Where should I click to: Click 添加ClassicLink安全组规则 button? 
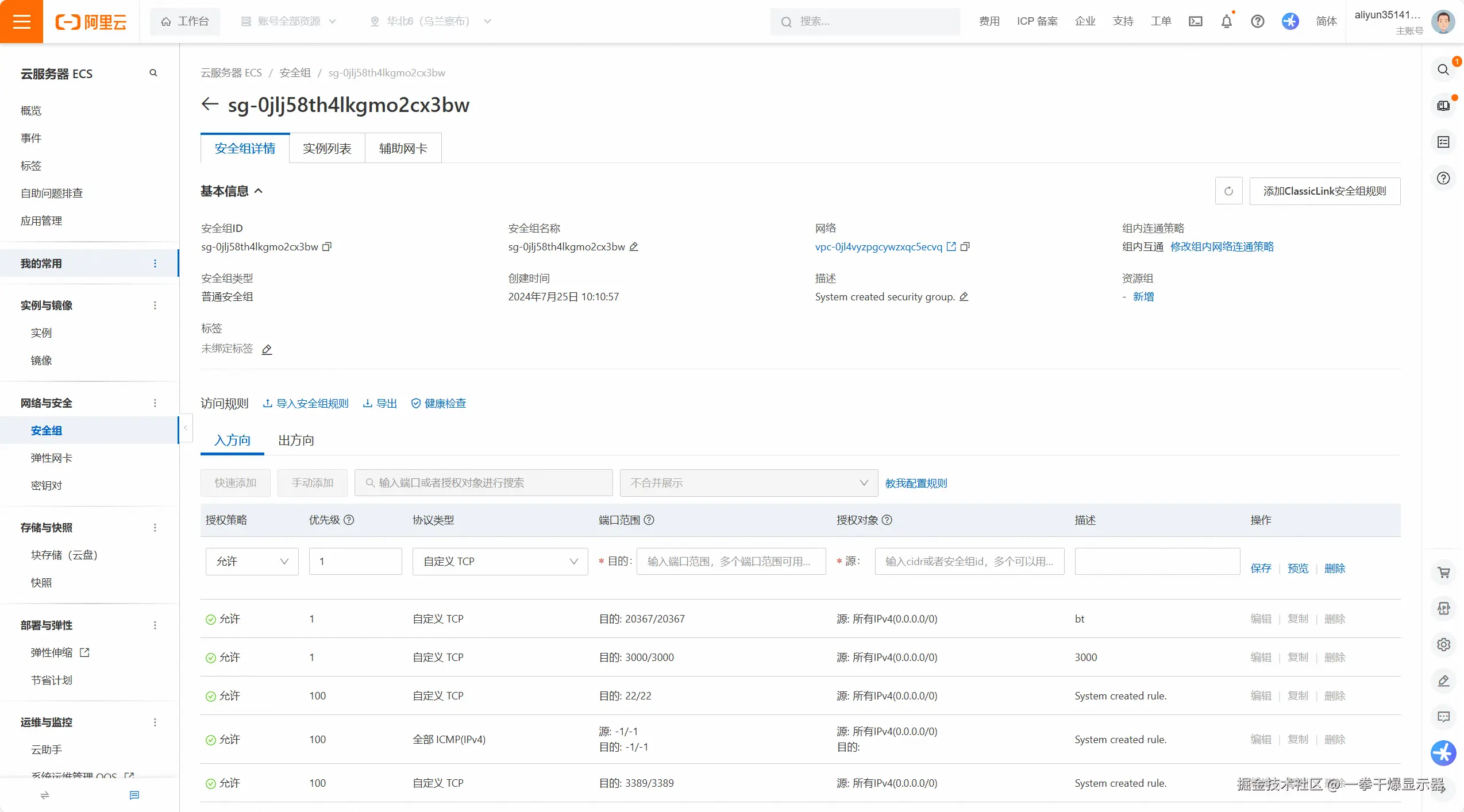[x=1324, y=191]
